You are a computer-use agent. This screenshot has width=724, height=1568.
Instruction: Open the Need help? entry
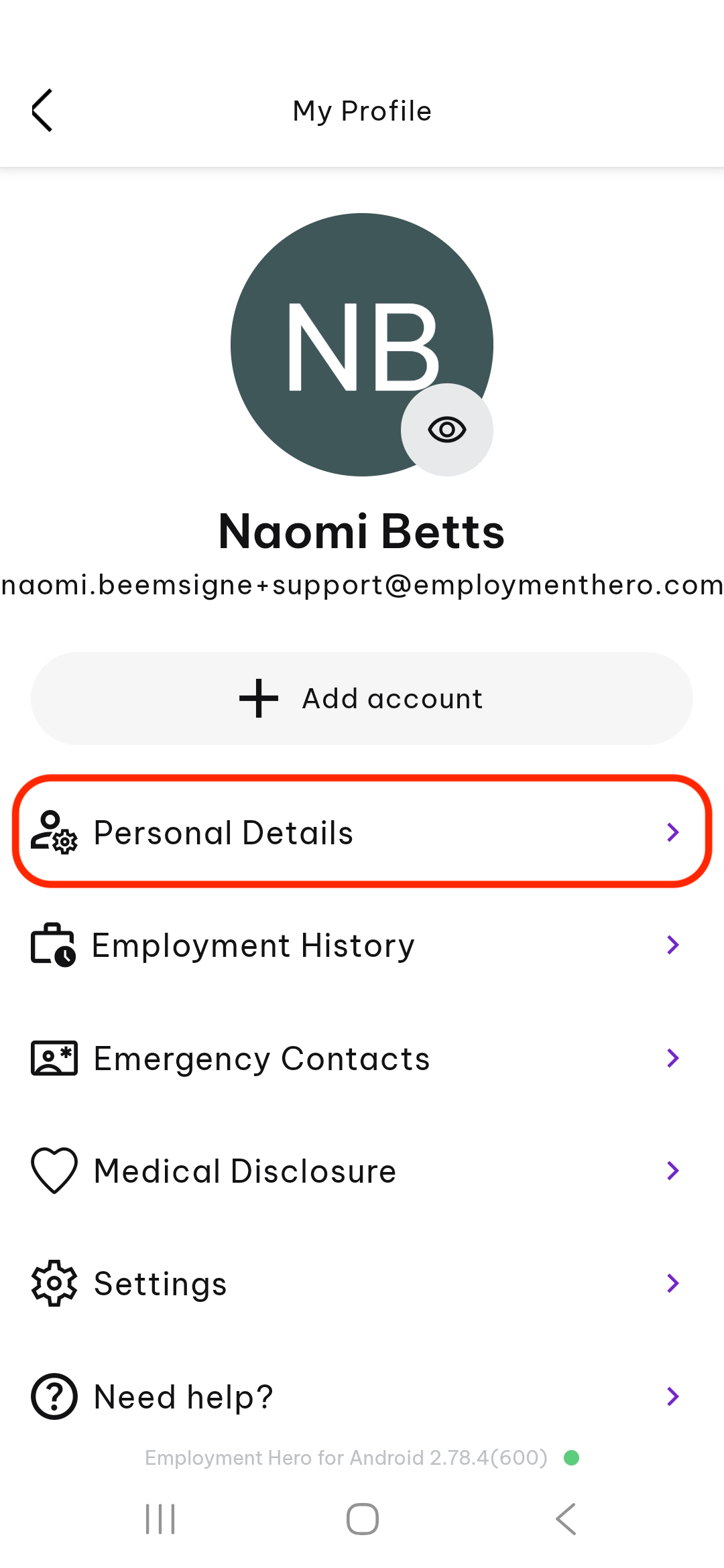pos(362,1396)
